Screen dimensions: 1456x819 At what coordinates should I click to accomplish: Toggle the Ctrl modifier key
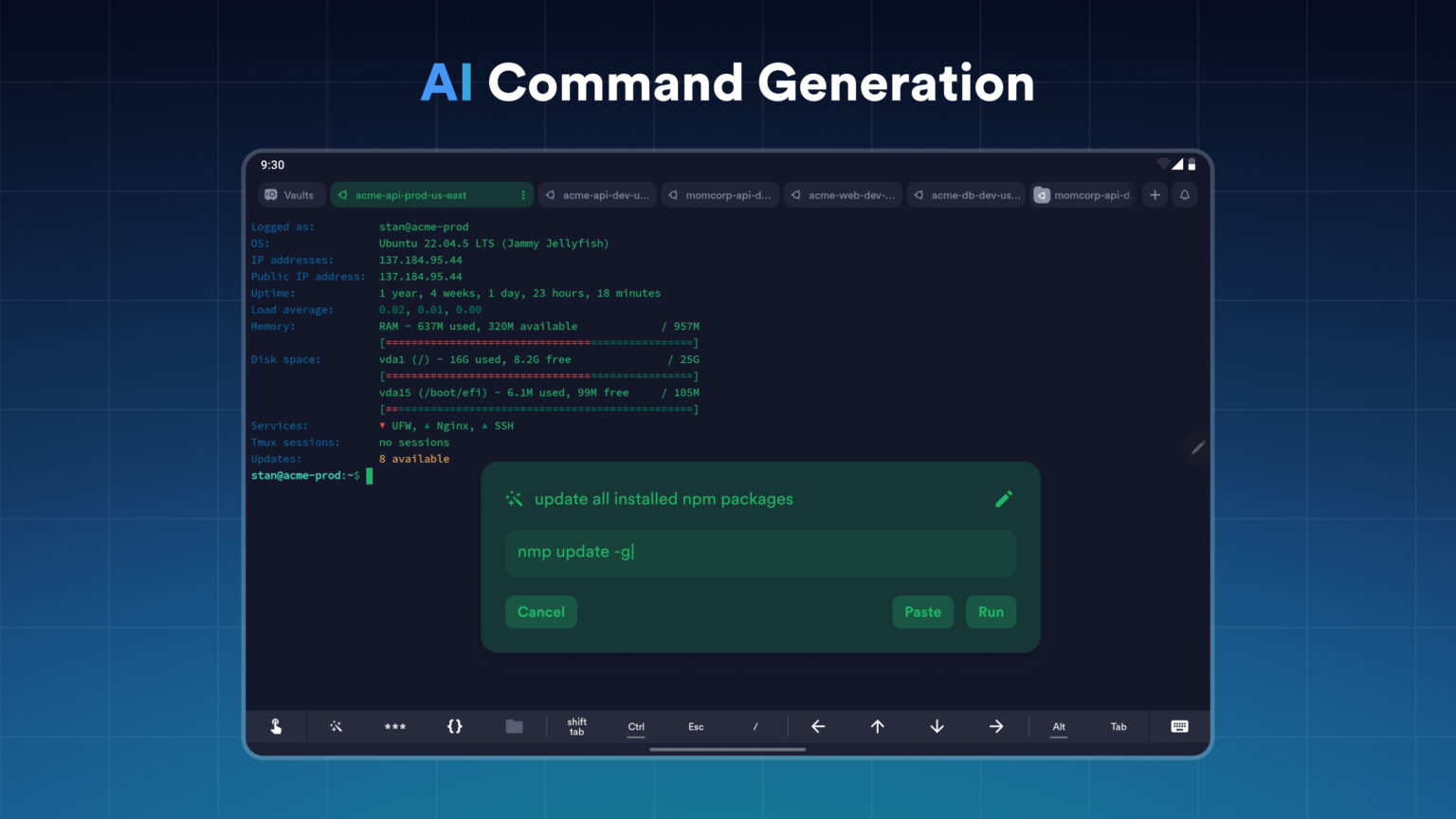[635, 726]
